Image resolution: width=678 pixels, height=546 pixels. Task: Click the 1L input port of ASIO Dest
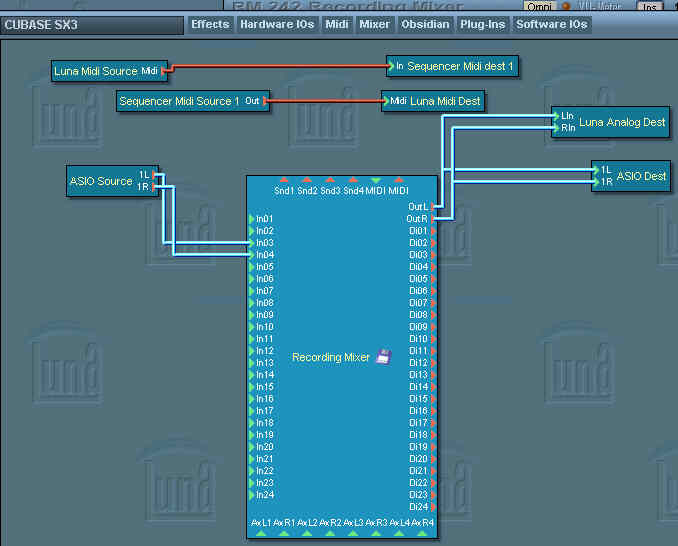tap(596, 170)
